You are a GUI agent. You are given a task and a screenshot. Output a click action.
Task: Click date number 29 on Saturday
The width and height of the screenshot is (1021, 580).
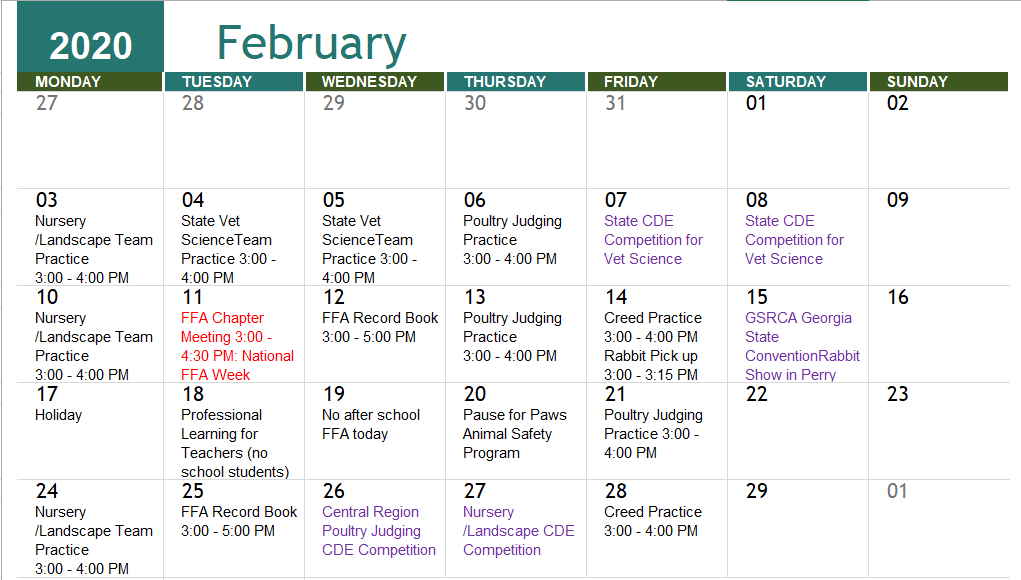[757, 491]
